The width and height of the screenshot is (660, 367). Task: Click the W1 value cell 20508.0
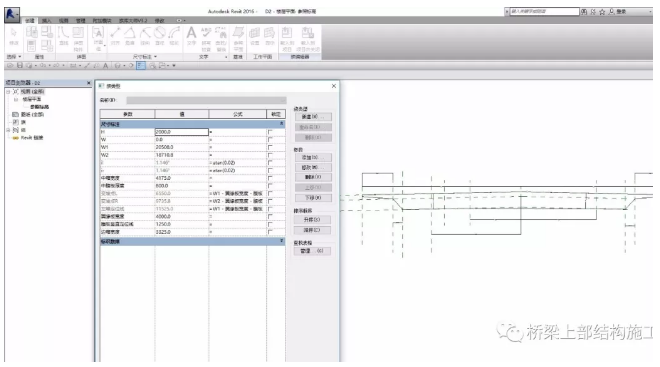(x=181, y=147)
